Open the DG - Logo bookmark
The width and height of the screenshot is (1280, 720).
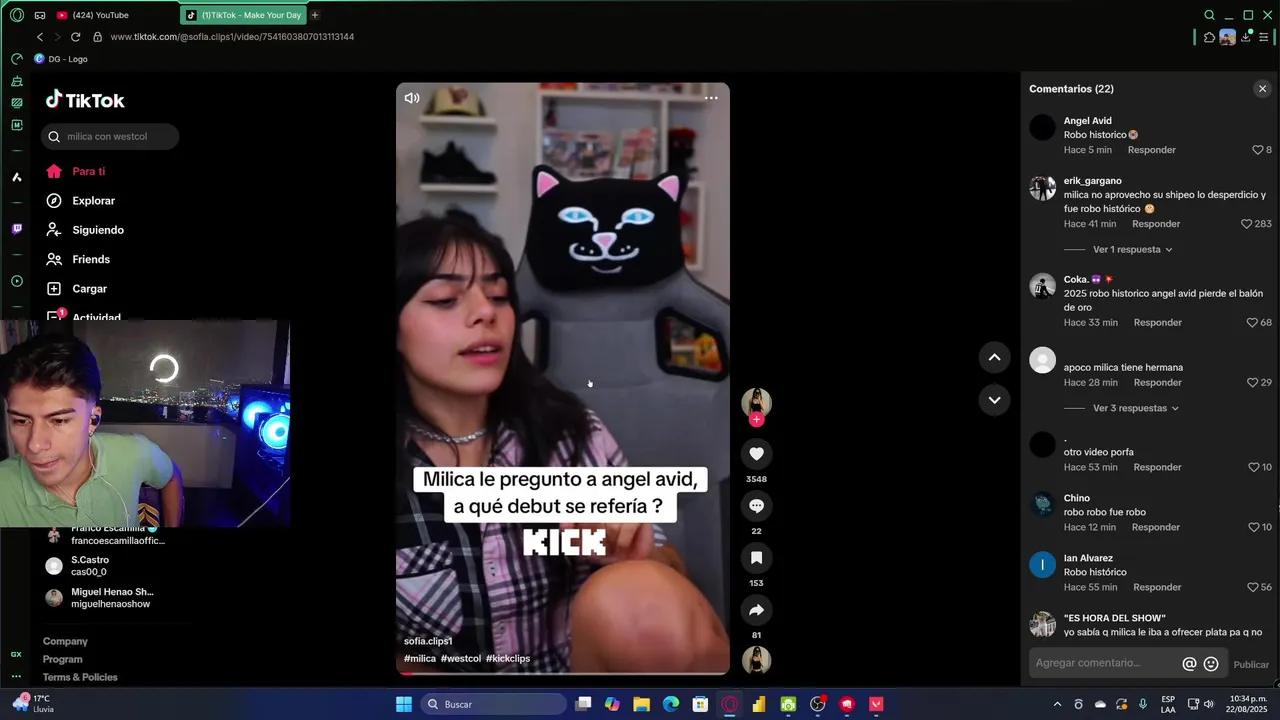point(61,59)
